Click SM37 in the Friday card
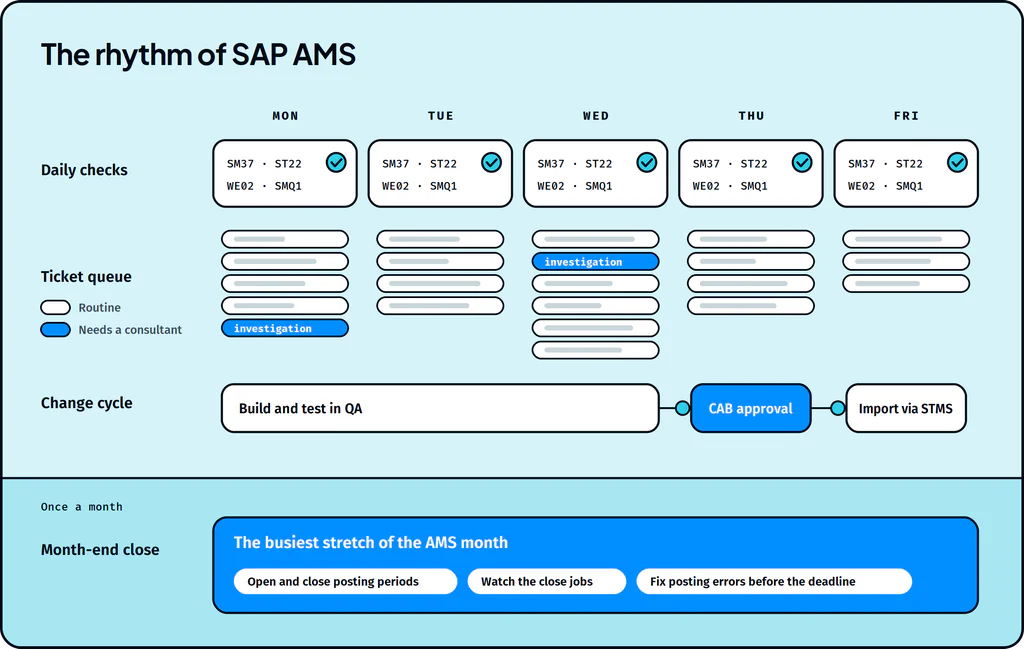Viewport: 1024px width, 649px height. (x=861, y=164)
